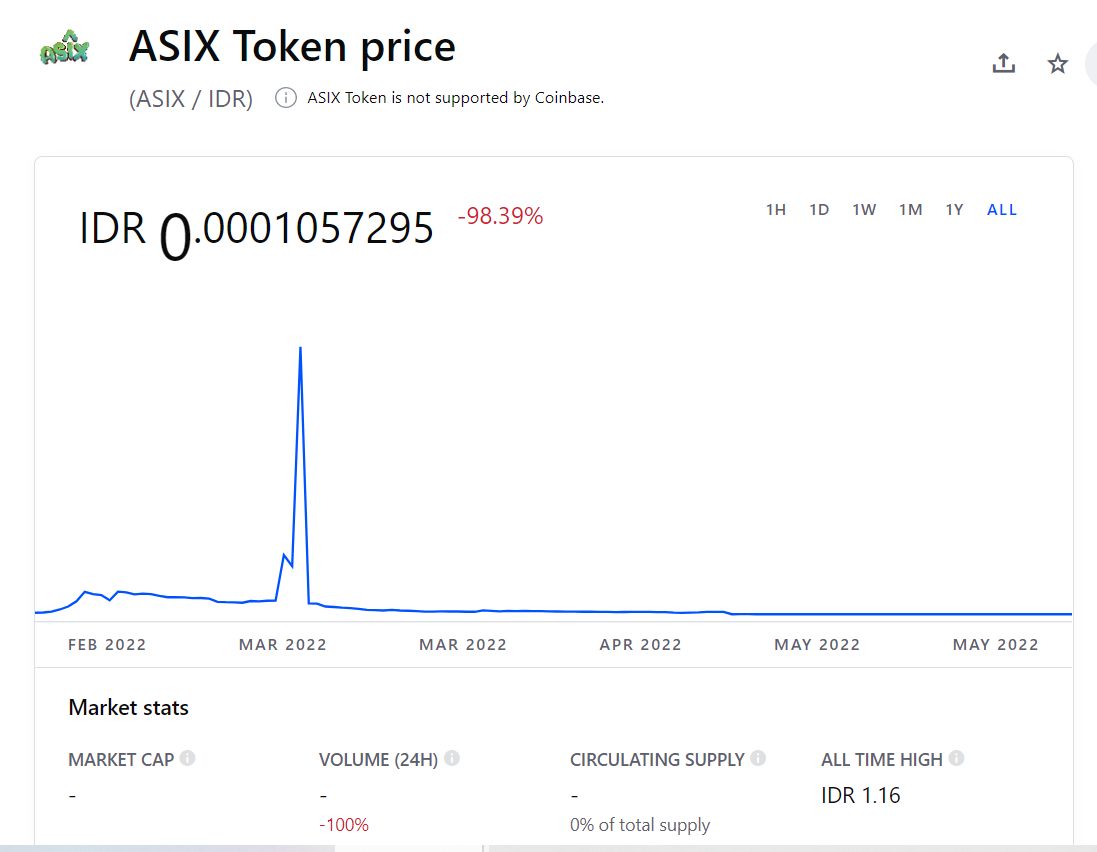Click the IDR 0.0001057295 price value
Image resolution: width=1097 pixels, height=852 pixels.
(257, 230)
